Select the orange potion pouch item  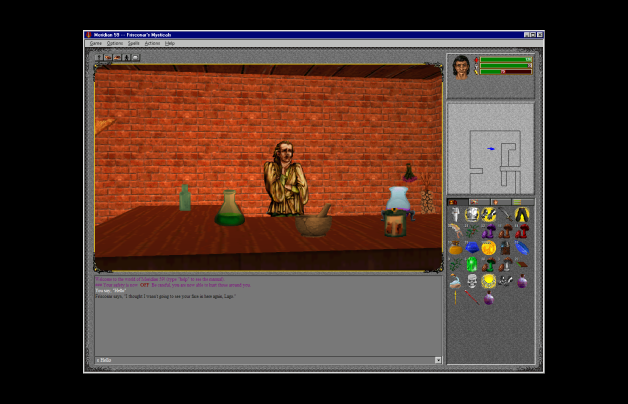coord(455,248)
